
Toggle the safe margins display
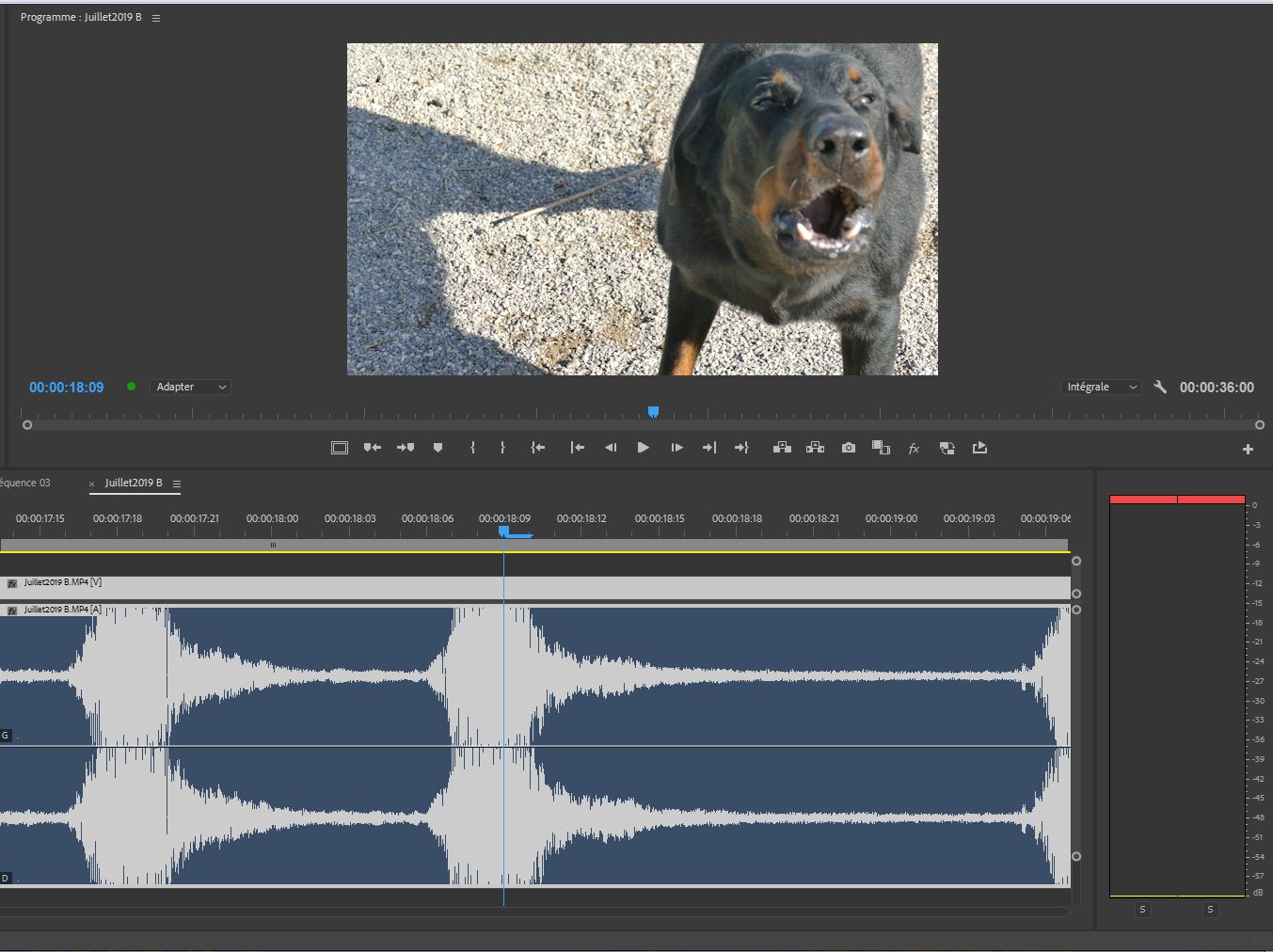(340, 449)
